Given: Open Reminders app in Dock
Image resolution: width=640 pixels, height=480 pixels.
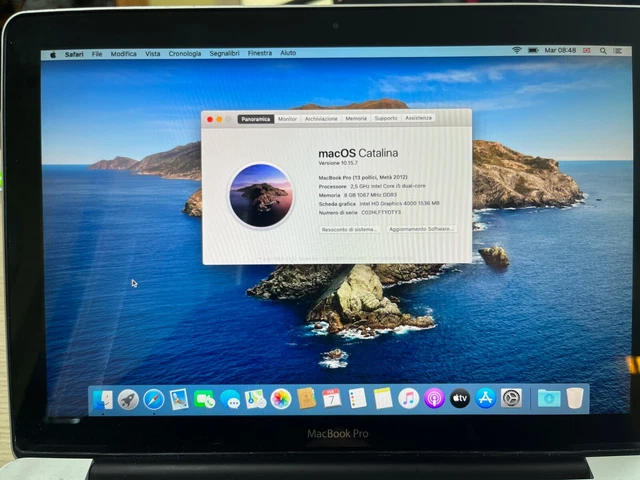Looking at the screenshot, I should tap(358, 398).
